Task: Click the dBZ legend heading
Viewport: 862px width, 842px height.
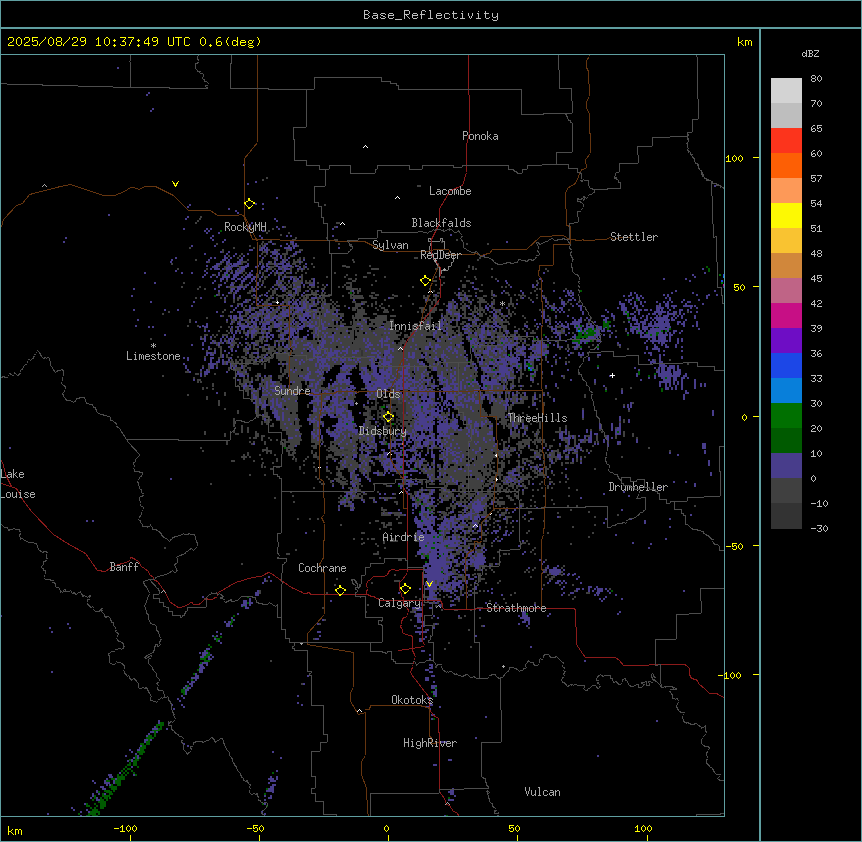Action: pos(810,54)
